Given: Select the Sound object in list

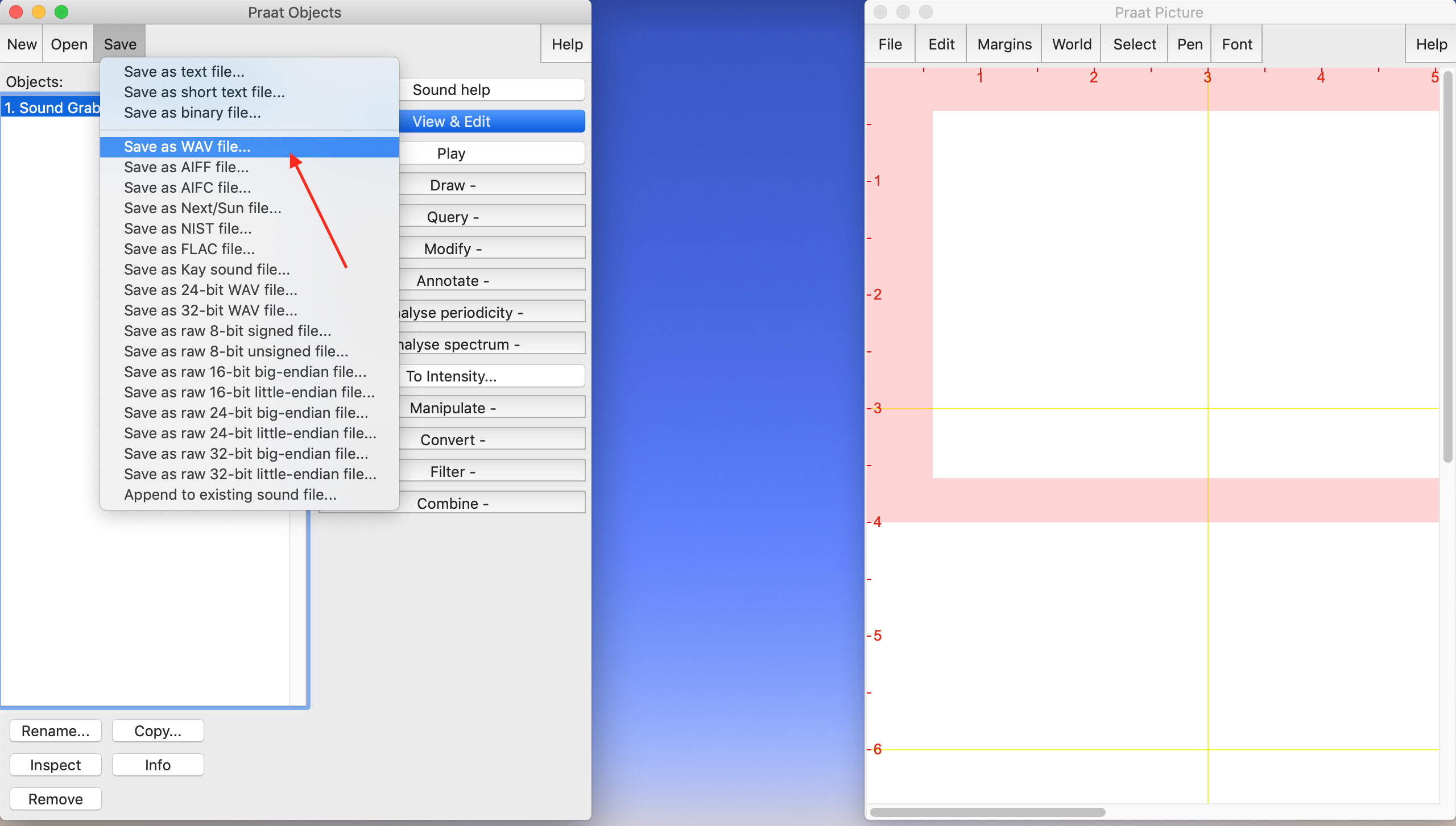Looking at the screenshot, I should click(x=51, y=108).
